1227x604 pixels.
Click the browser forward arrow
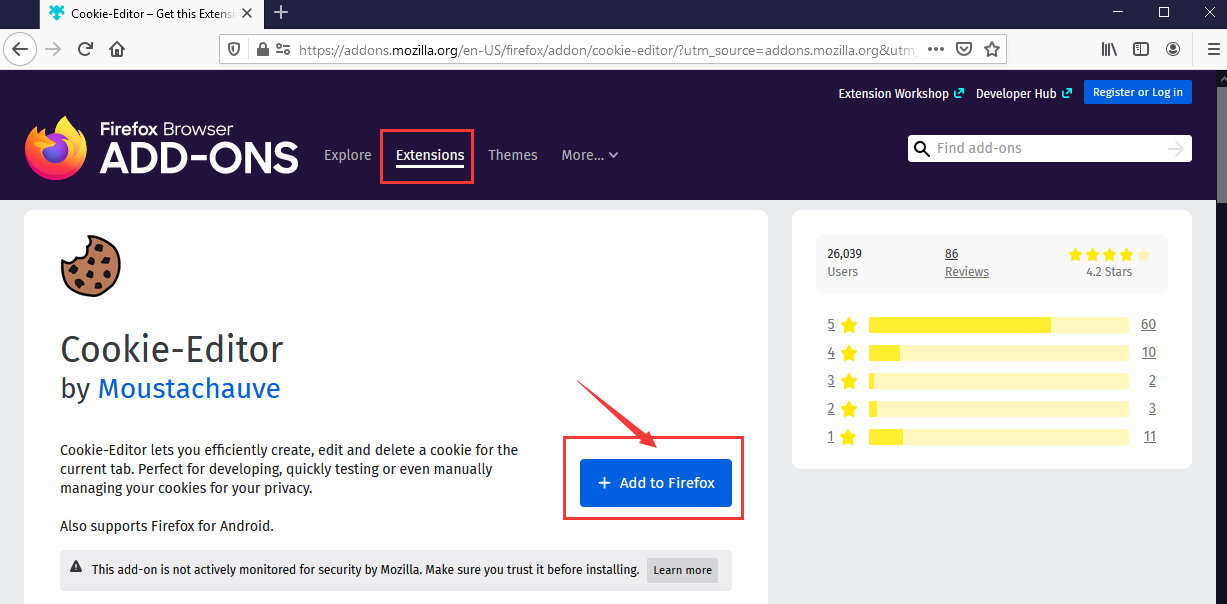(53, 49)
